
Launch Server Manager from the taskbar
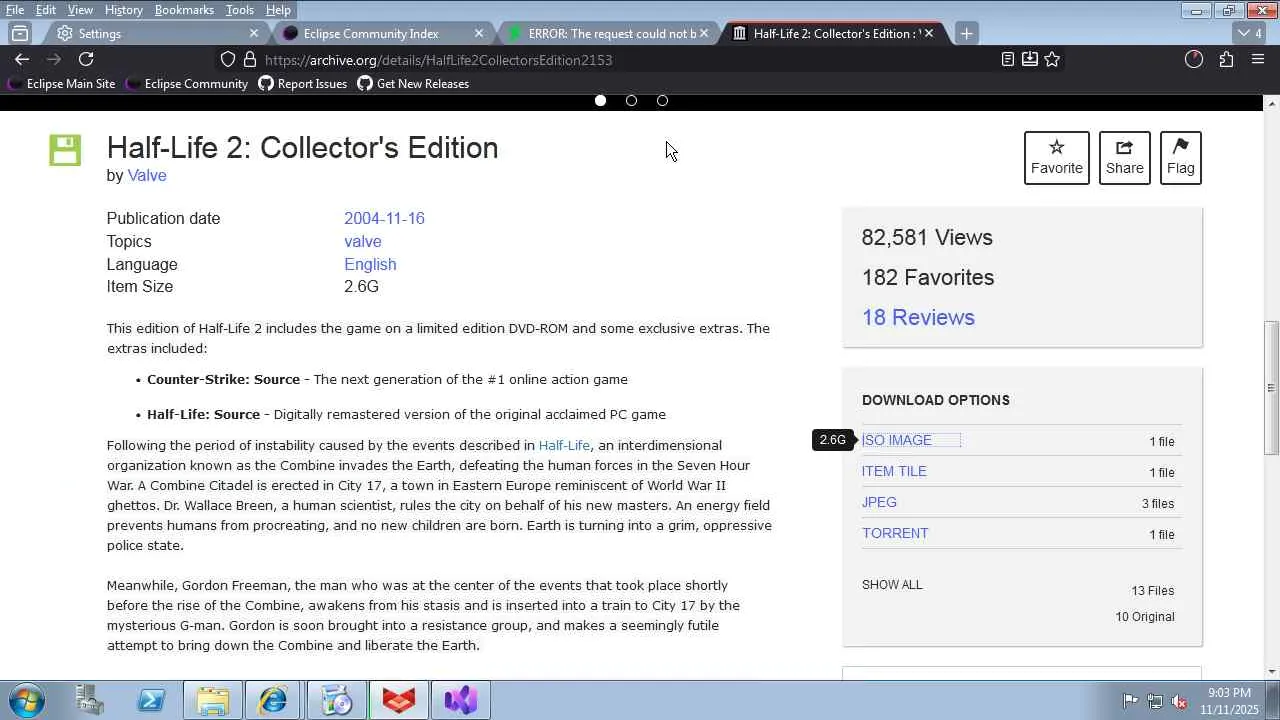pyautogui.click(x=90, y=701)
